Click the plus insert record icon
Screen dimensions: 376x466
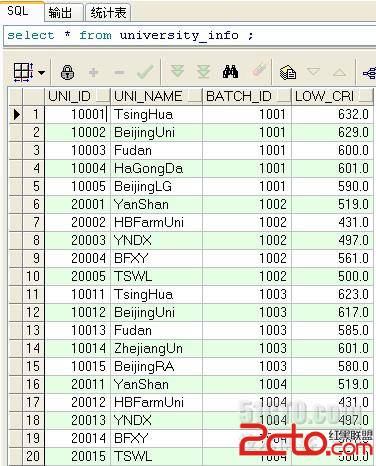pyautogui.click(x=94, y=72)
